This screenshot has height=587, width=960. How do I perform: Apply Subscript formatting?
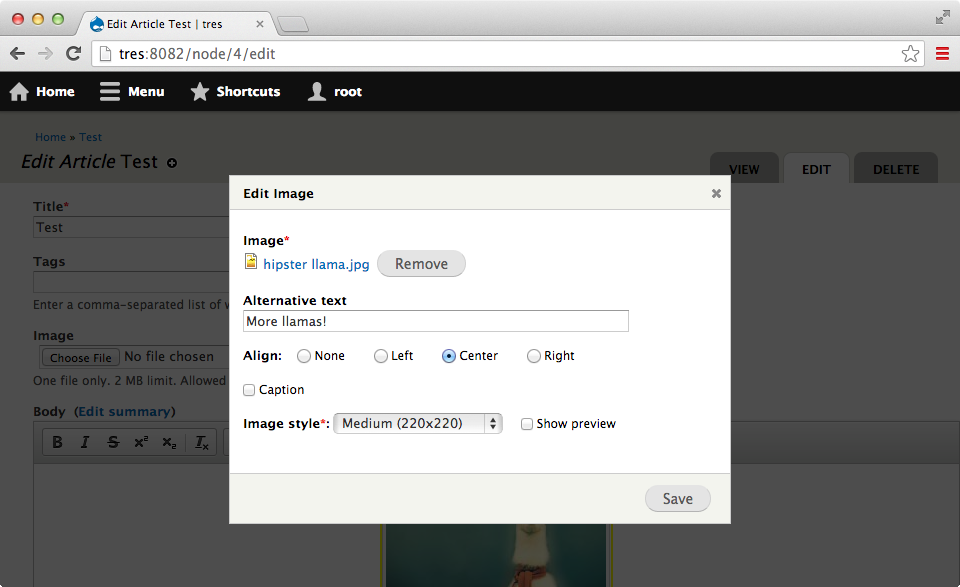(169, 441)
